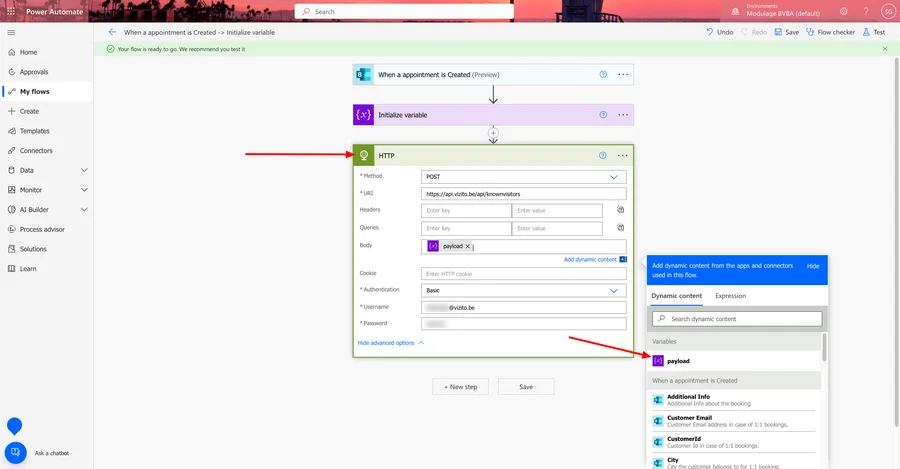Go back using the arrow icon
This screenshot has height=469, width=900.
coord(112,32)
